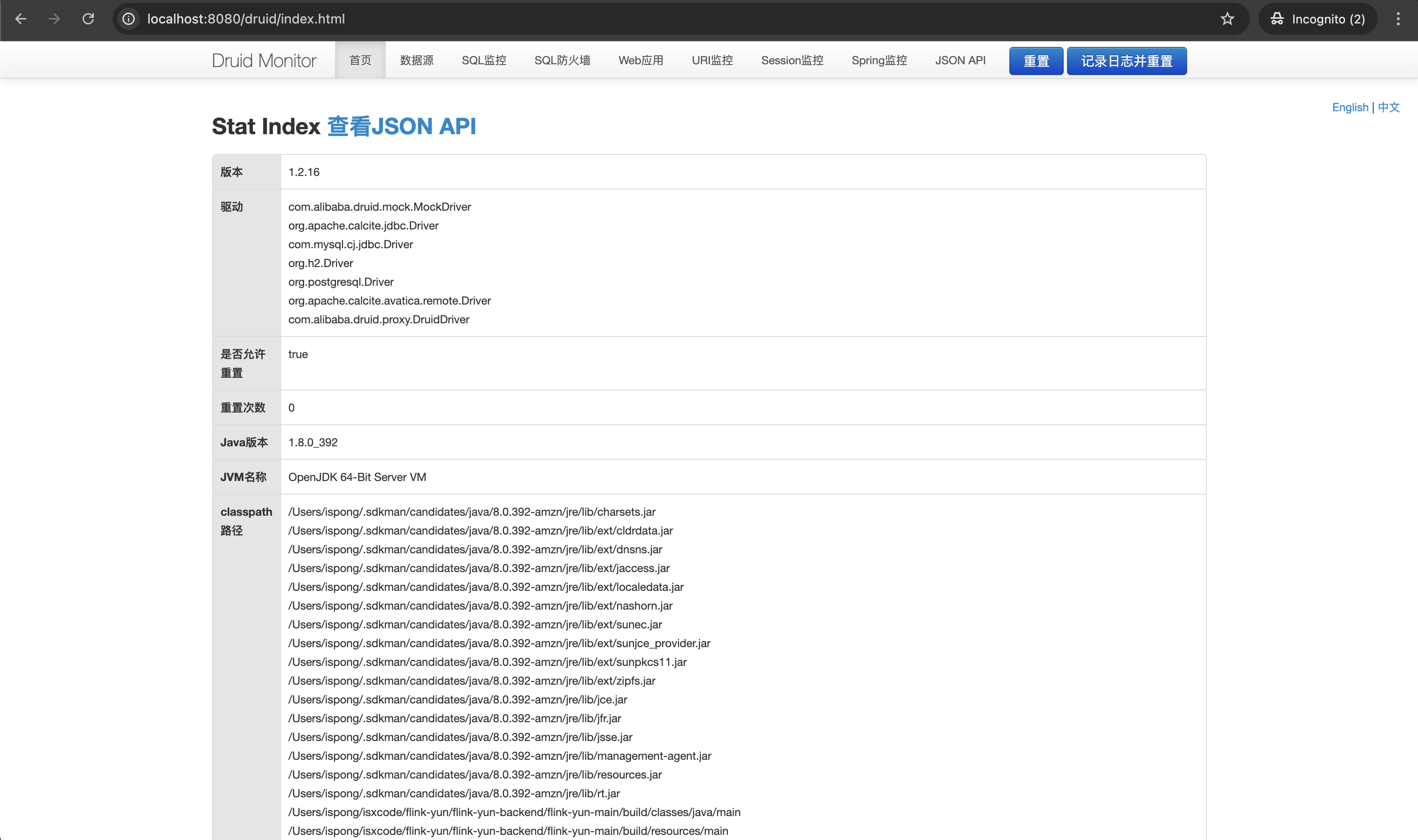Click the Druid Monitor brand title
1418x840 pixels.
(x=264, y=60)
